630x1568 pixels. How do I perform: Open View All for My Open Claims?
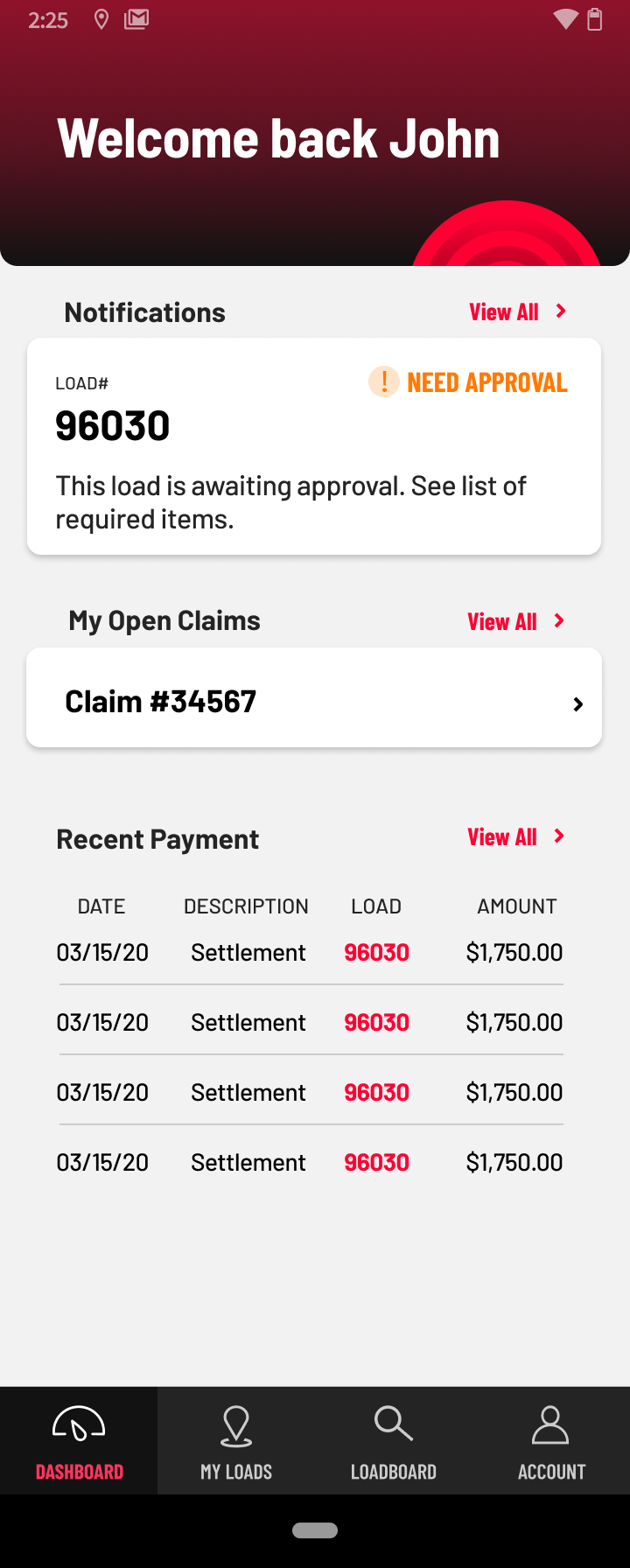(502, 621)
